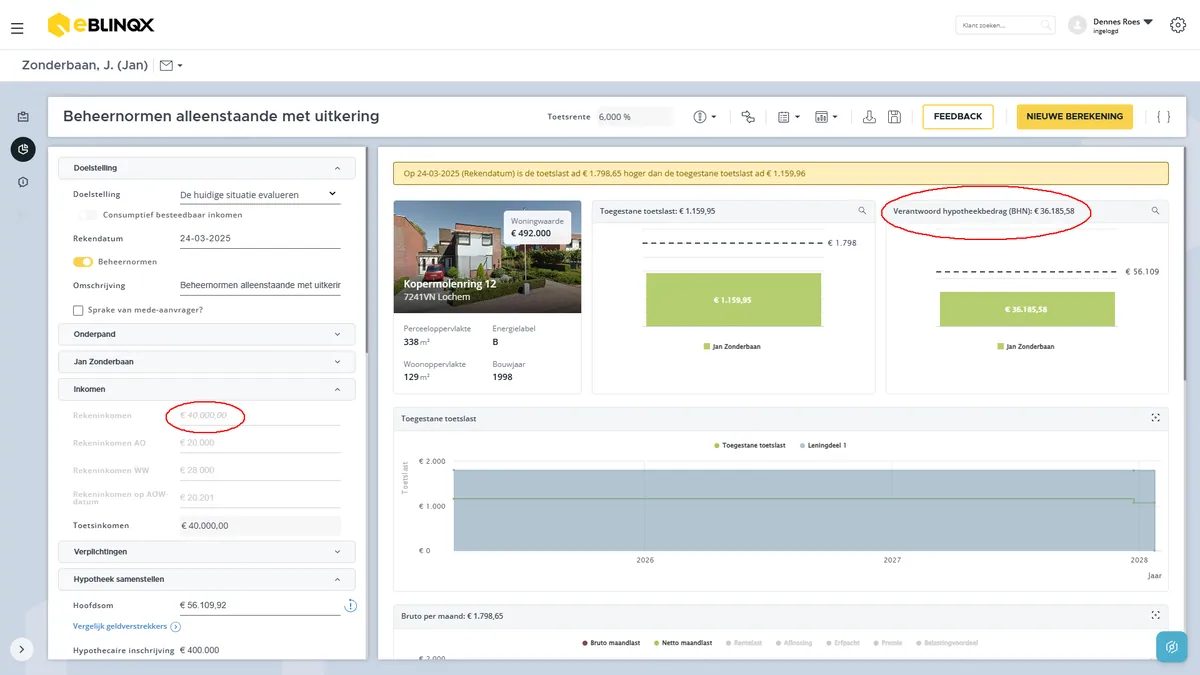Open the briefcase sidebar icon
Viewport: 1200px width, 675px height.
coord(23,117)
